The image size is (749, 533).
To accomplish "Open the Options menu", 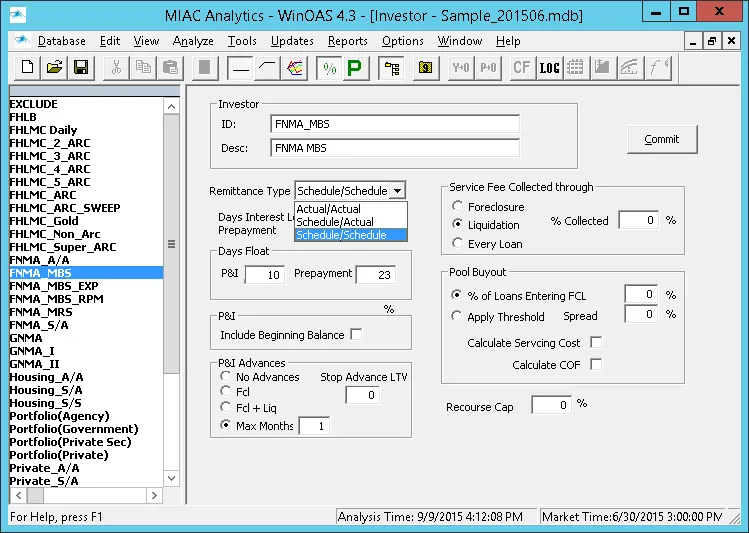I will click(403, 41).
